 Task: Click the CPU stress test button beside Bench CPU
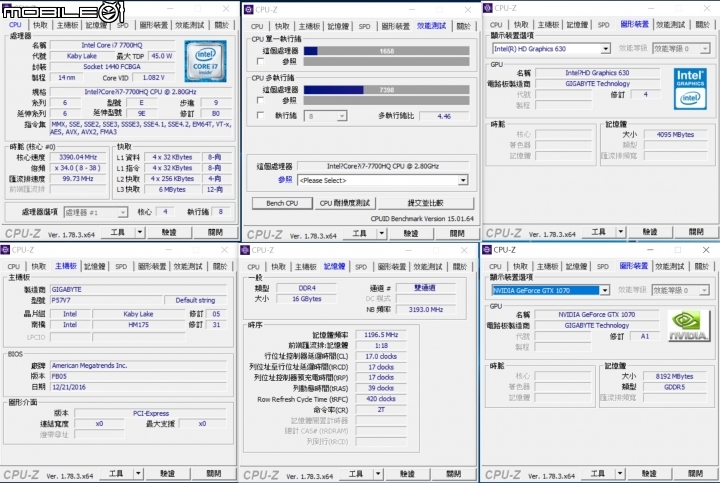(345, 203)
